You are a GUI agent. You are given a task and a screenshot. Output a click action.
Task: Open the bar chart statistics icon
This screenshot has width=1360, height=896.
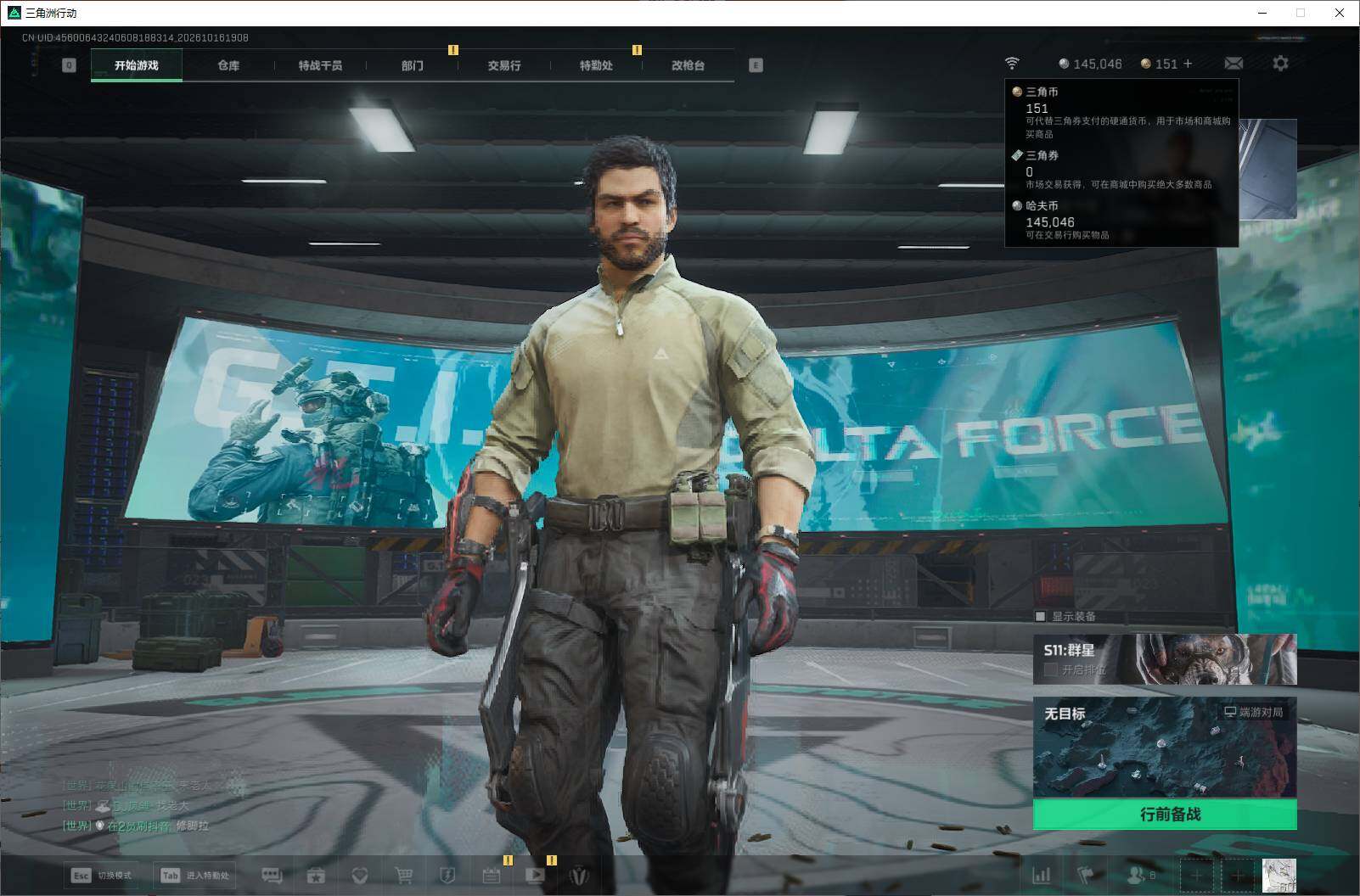pos(1041,875)
